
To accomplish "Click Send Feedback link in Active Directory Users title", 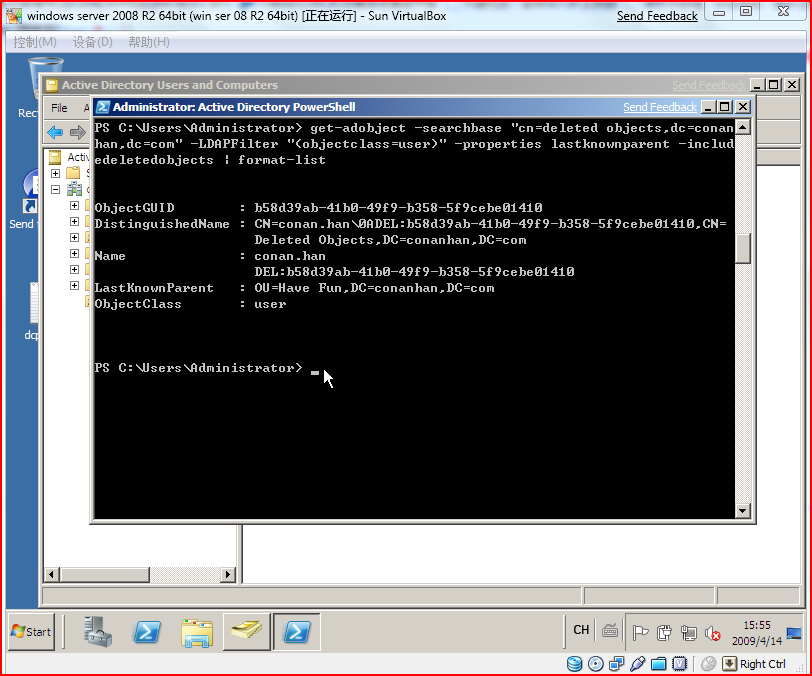I will 709,85.
